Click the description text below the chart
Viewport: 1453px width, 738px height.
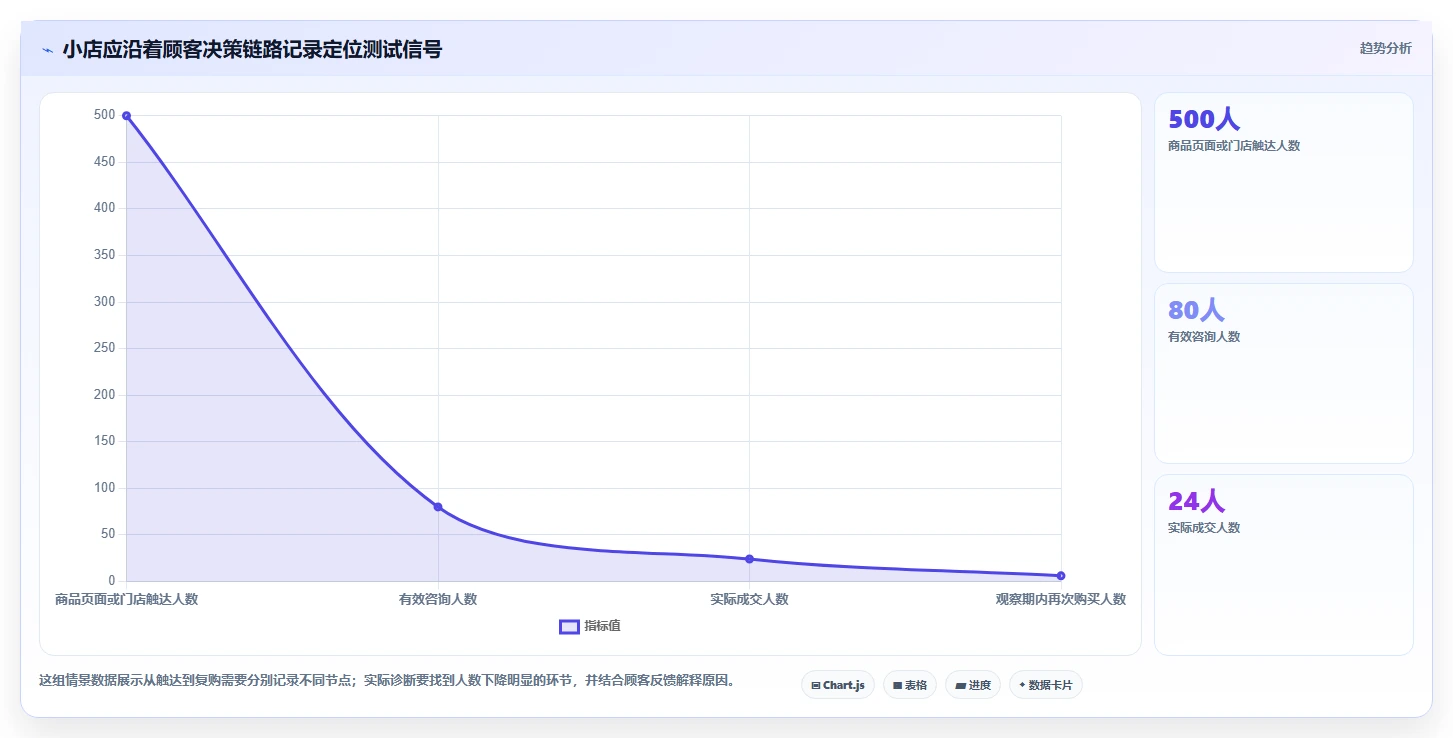point(388,681)
